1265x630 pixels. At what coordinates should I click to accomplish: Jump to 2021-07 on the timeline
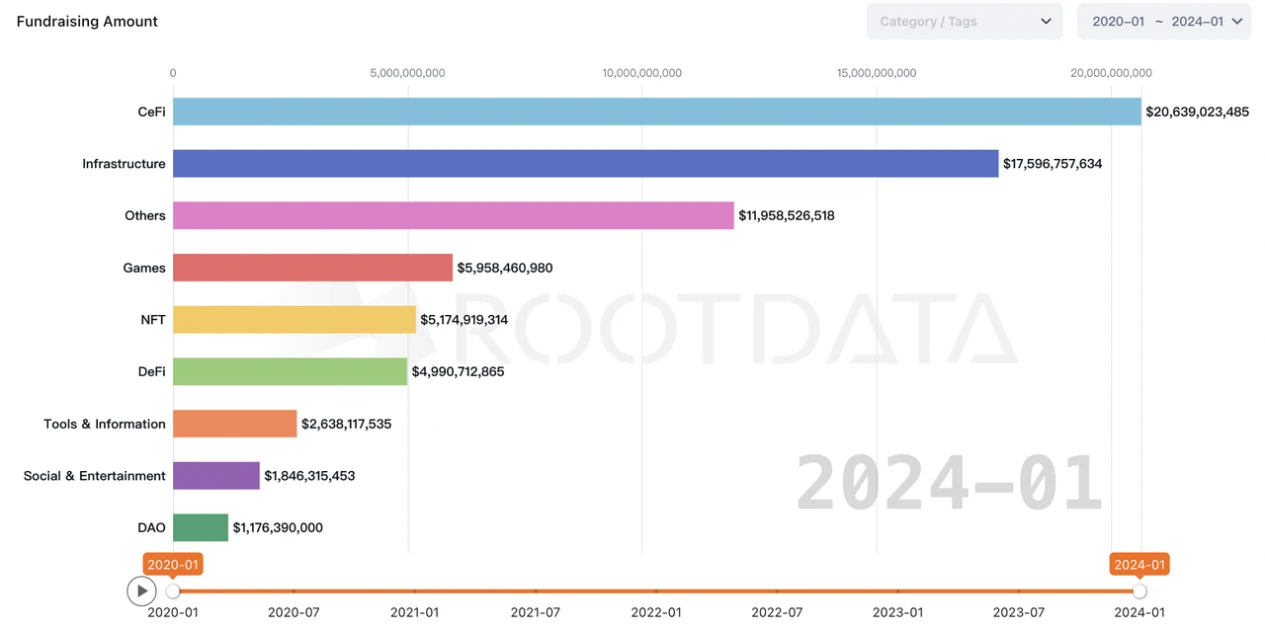[x=535, y=591]
